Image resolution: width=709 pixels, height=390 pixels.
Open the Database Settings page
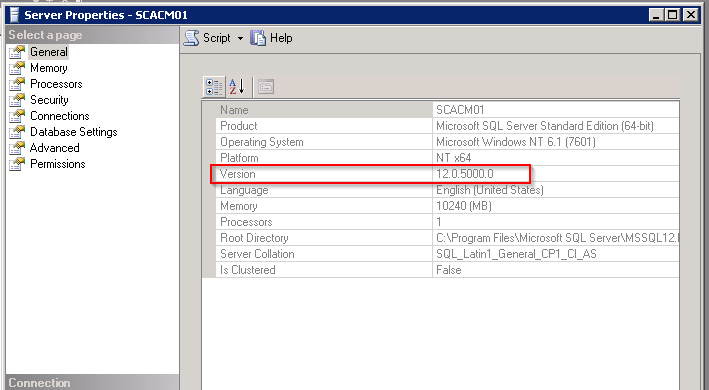[x=74, y=132]
